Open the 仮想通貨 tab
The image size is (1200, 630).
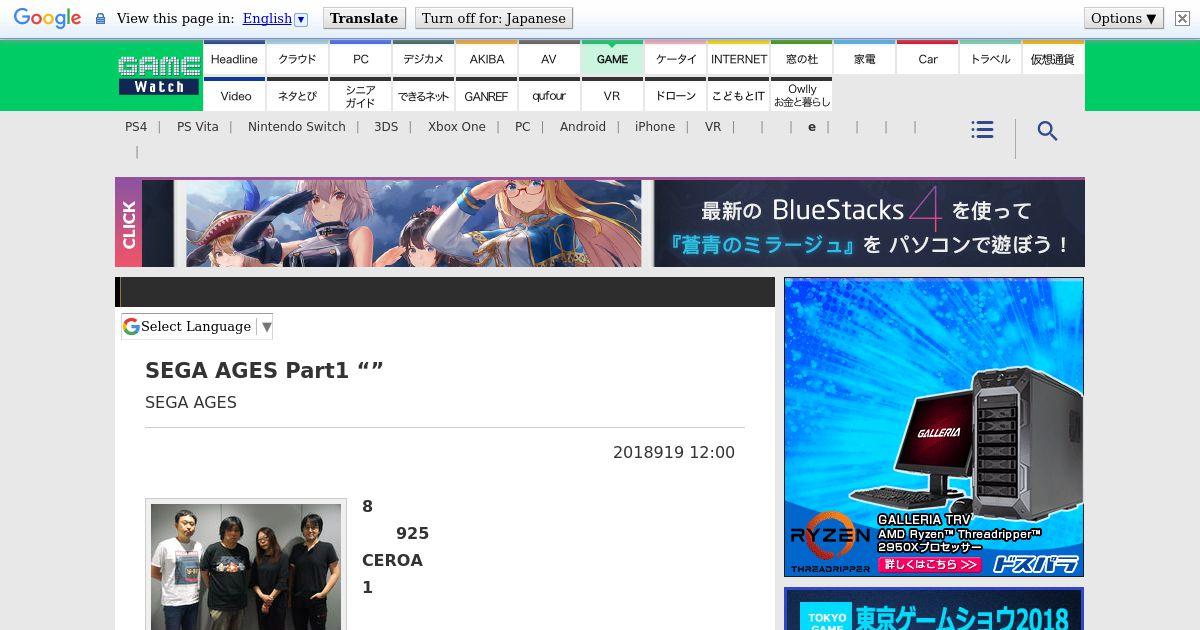pos(1053,59)
